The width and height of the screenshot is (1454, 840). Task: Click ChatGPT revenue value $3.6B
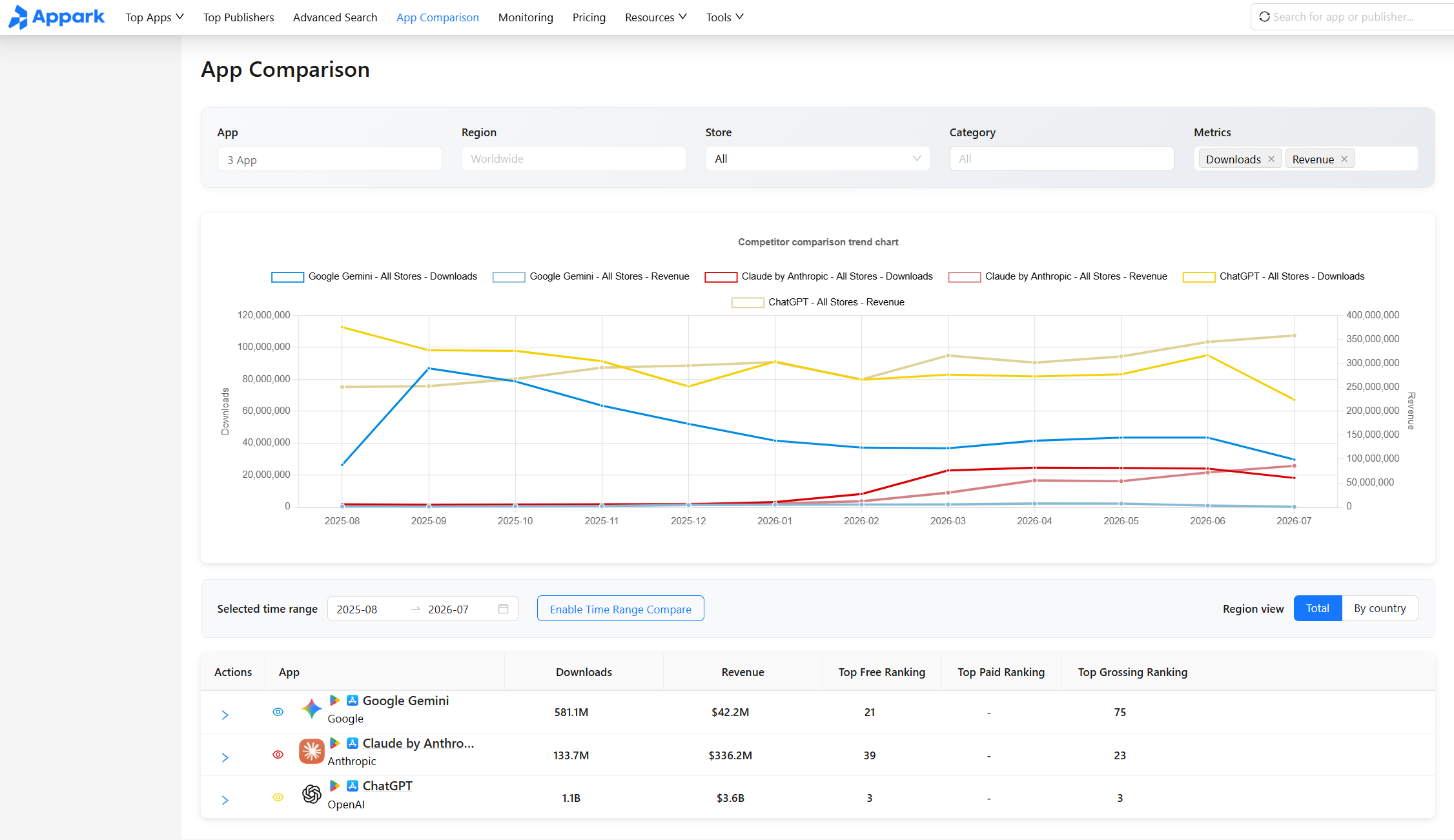(x=730, y=798)
